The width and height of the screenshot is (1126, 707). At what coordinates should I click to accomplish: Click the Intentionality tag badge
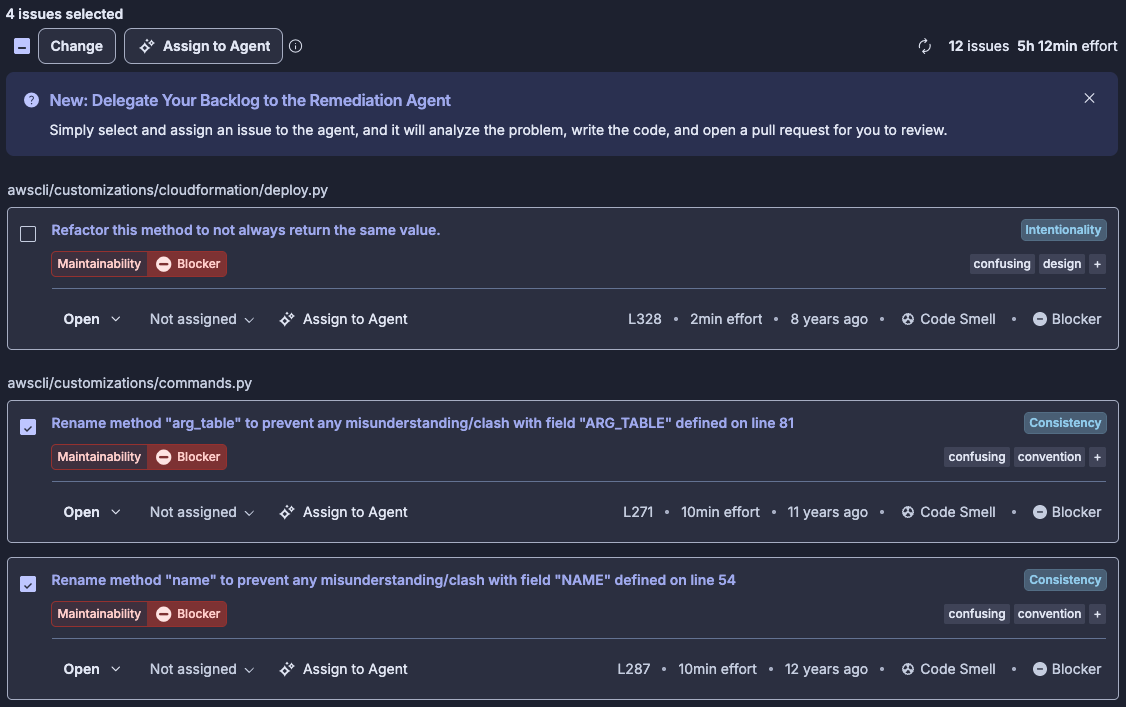(1064, 230)
